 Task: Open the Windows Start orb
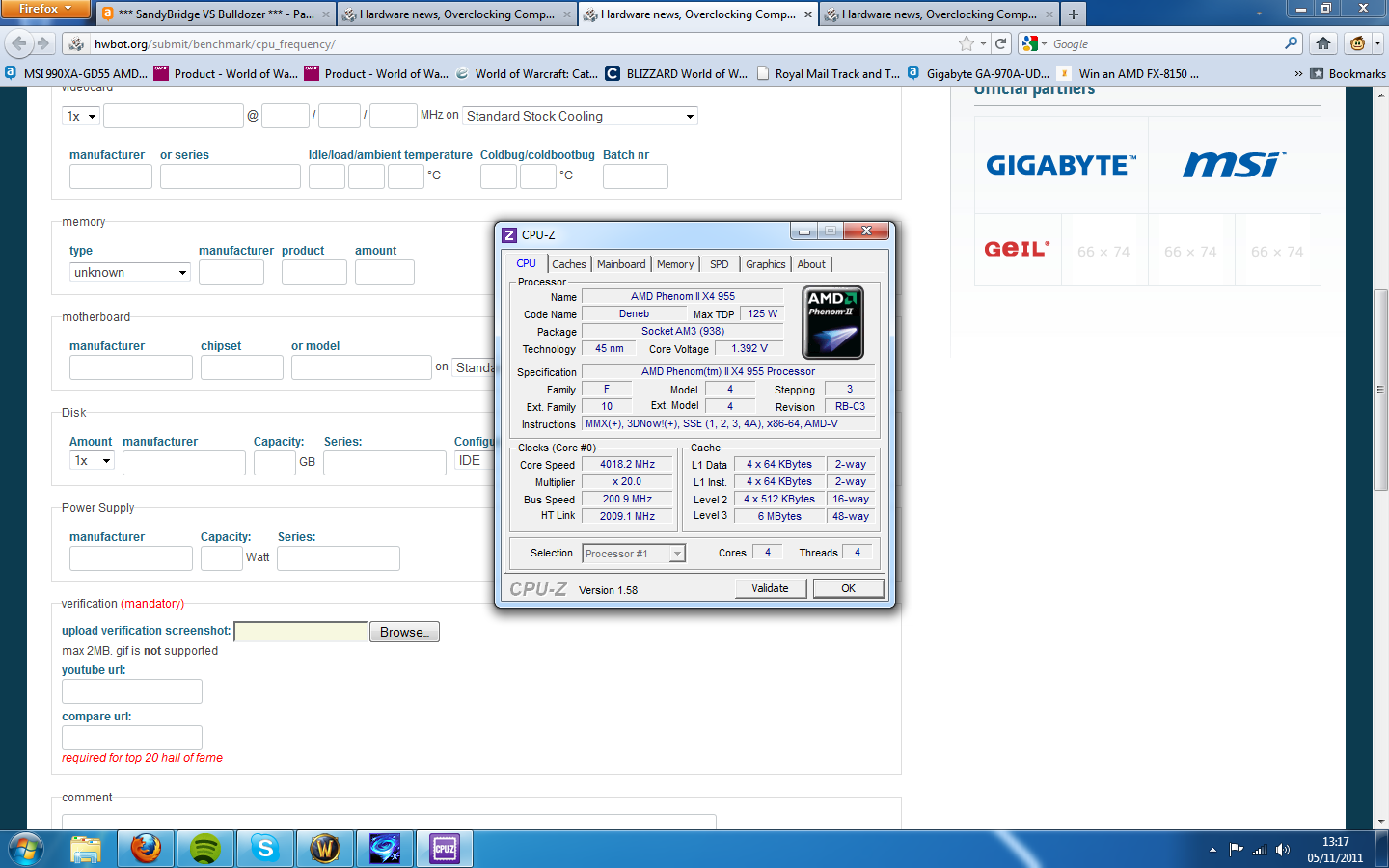pyautogui.click(x=26, y=850)
